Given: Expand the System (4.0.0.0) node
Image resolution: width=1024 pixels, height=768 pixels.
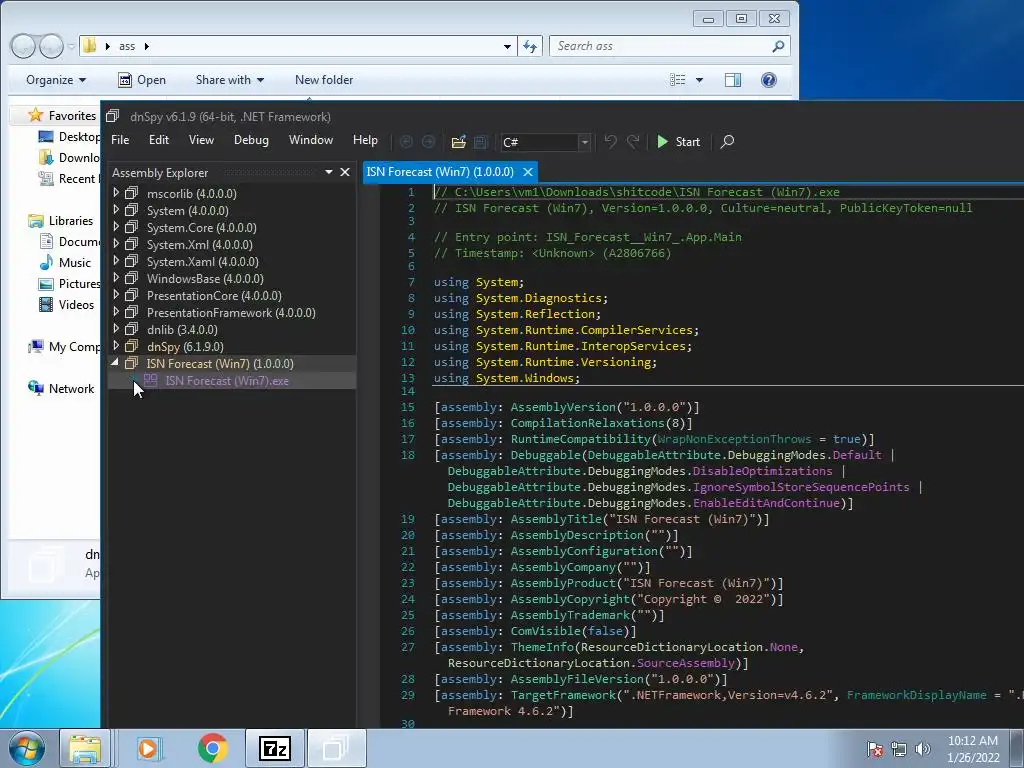Looking at the screenshot, I should pyautogui.click(x=116, y=210).
